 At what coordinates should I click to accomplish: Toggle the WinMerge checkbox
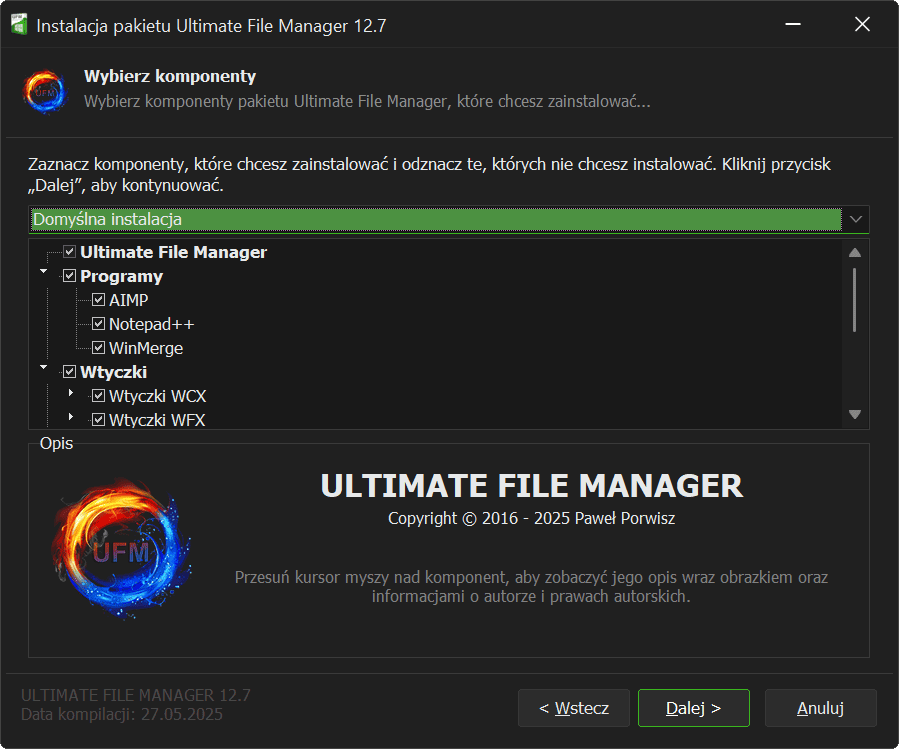[98, 348]
